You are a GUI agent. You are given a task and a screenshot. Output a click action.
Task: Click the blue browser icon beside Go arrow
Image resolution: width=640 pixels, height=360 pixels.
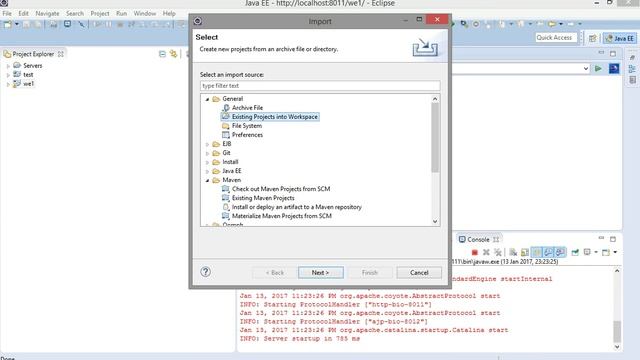614,69
